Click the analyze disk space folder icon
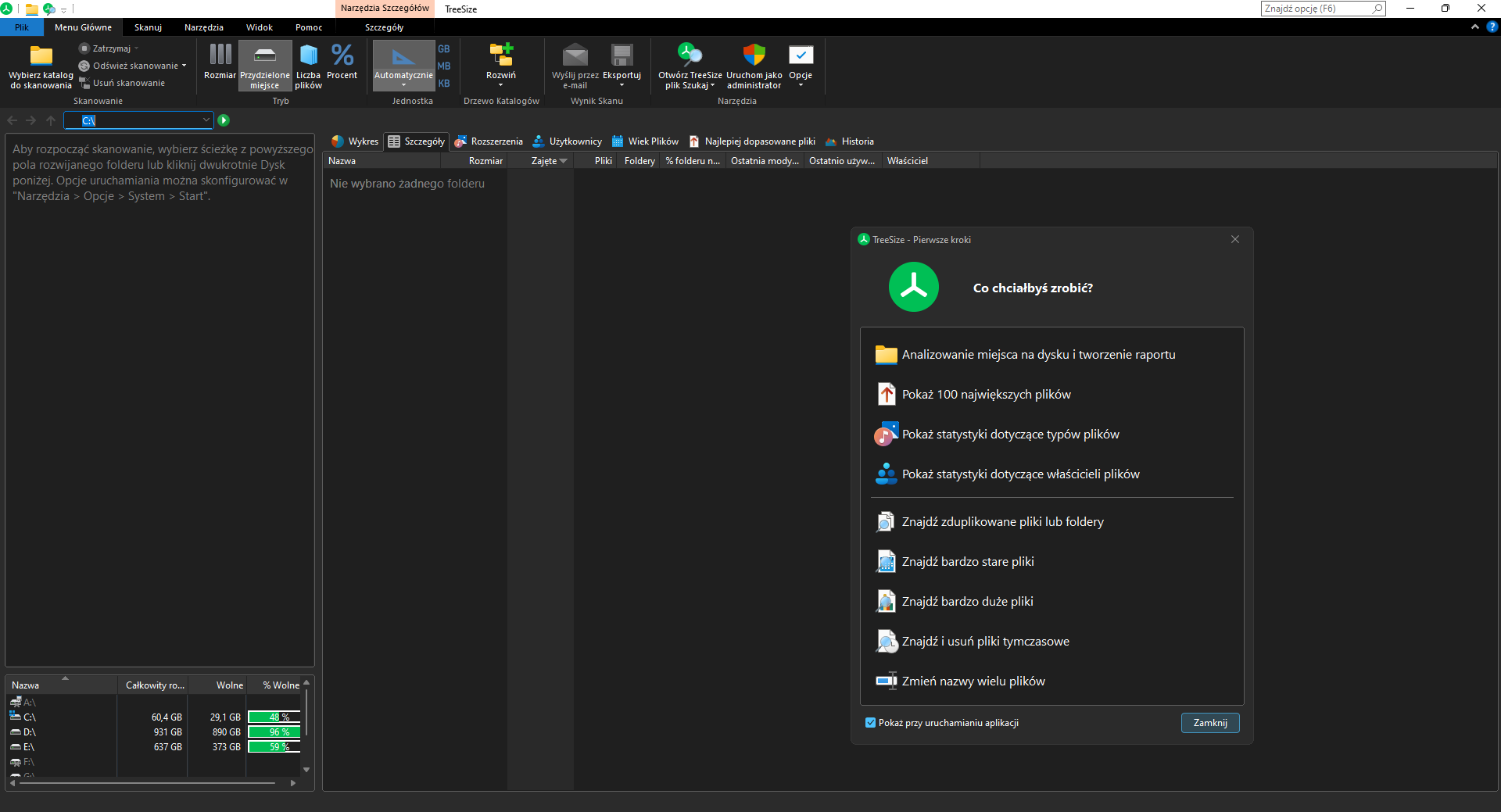1501x812 pixels. tap(886, 354)
